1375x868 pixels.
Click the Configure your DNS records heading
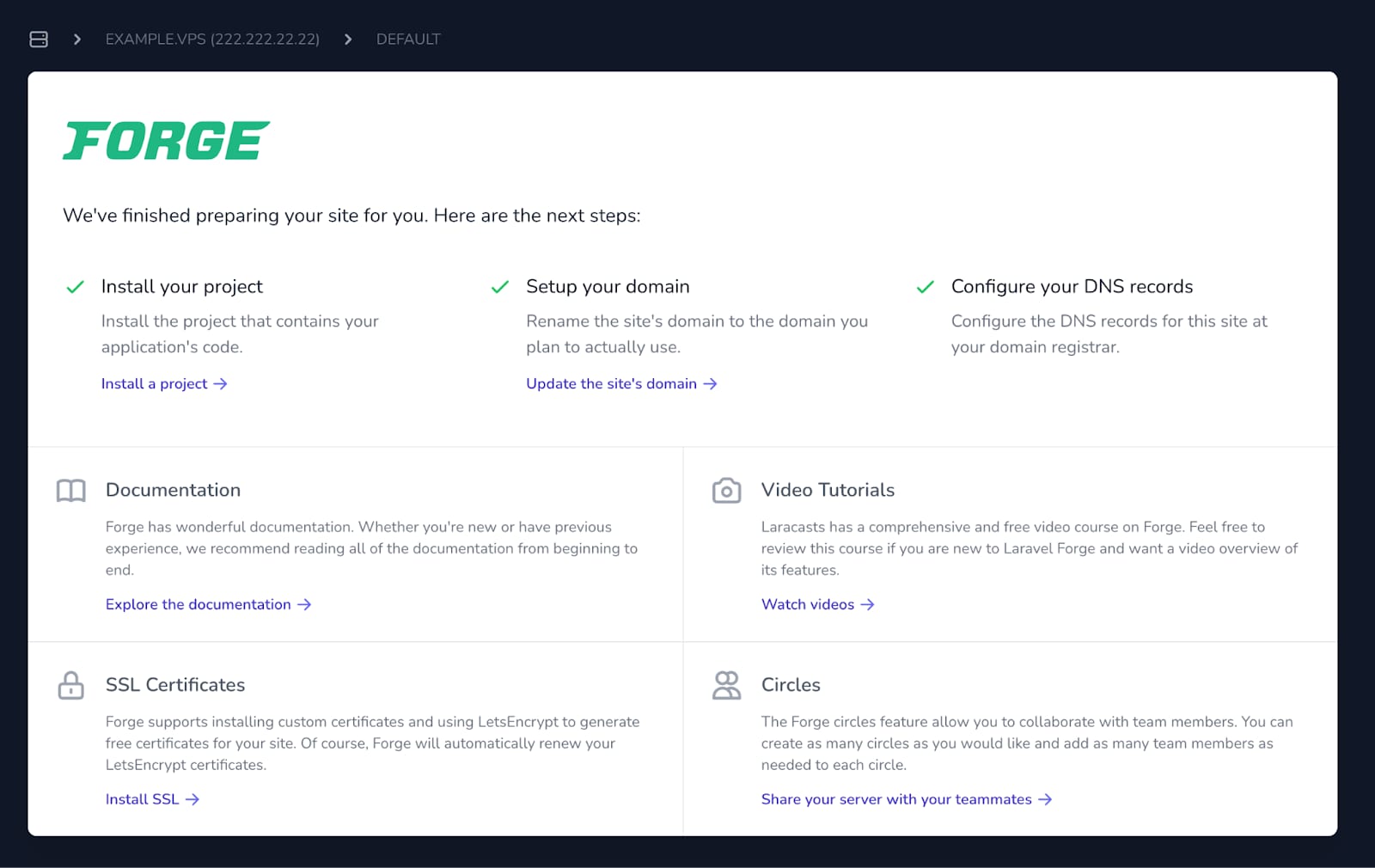[1072, 287]
